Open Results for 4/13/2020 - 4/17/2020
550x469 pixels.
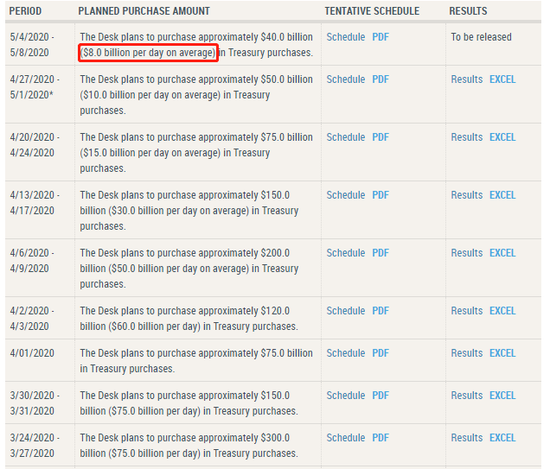pos(467,195)
